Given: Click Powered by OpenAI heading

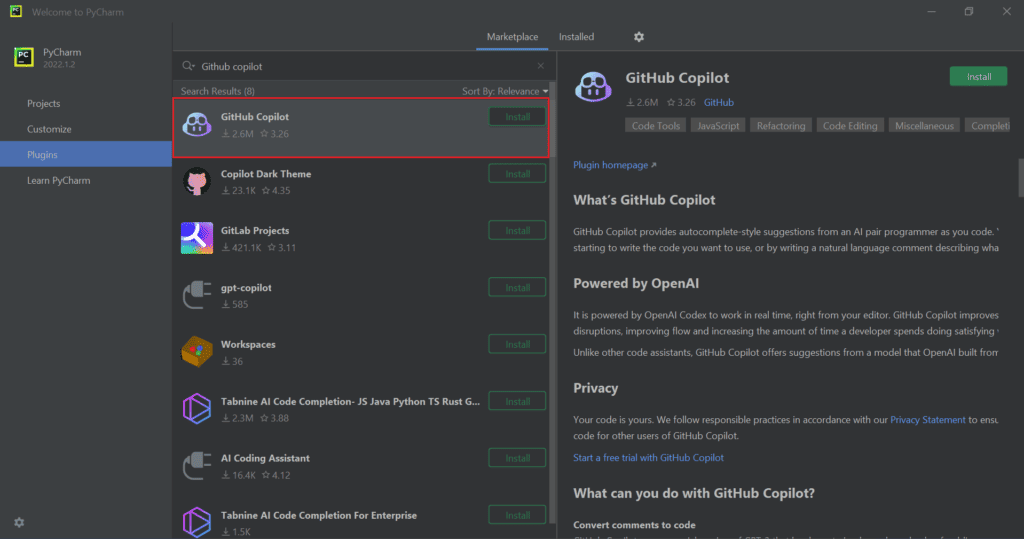Looking at the screenshot, I should click(636, 284).
